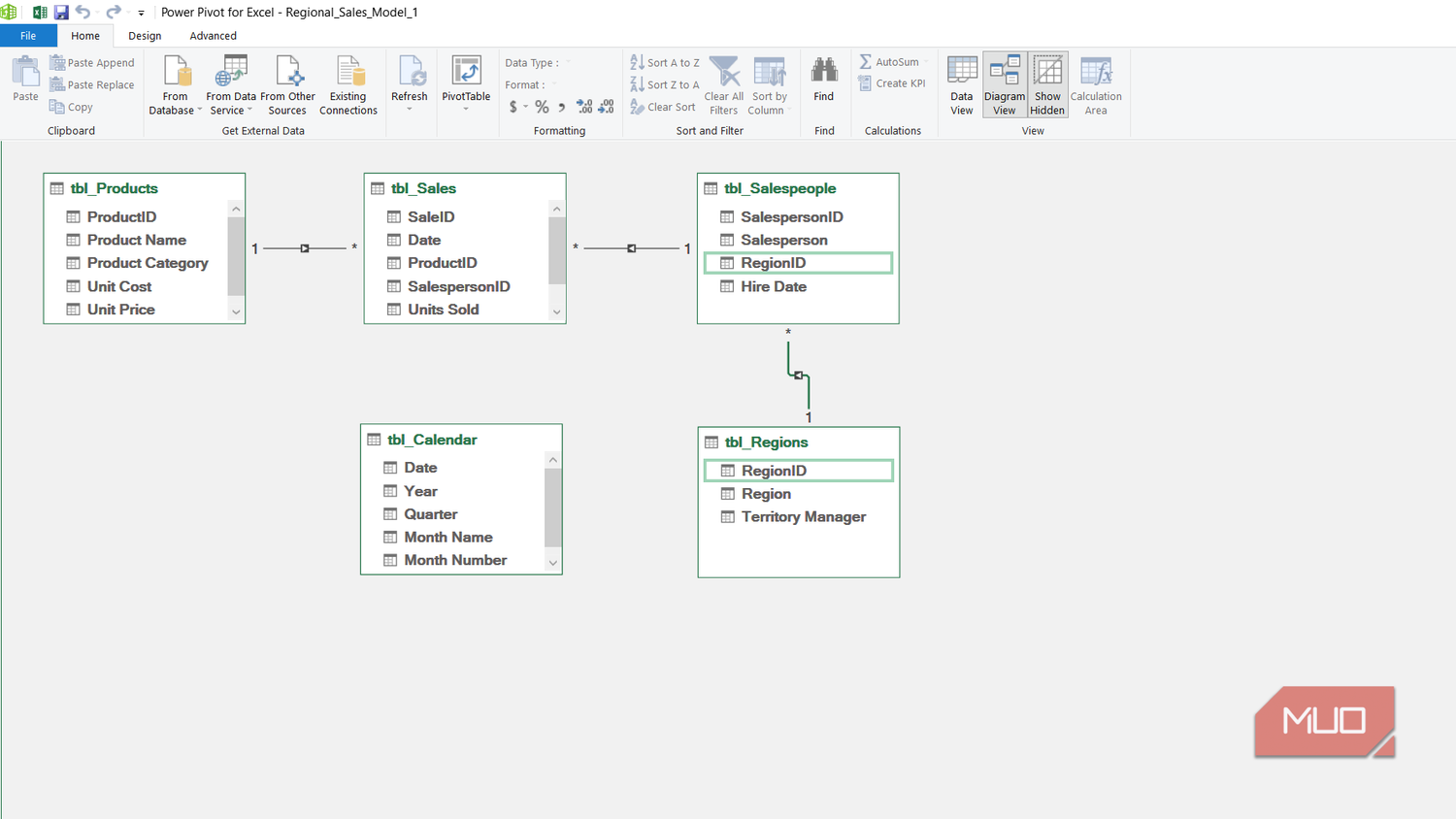Select relationship line Salespeople to Regions
Viewport: 1456px width, 819px height.
point(799,376)
